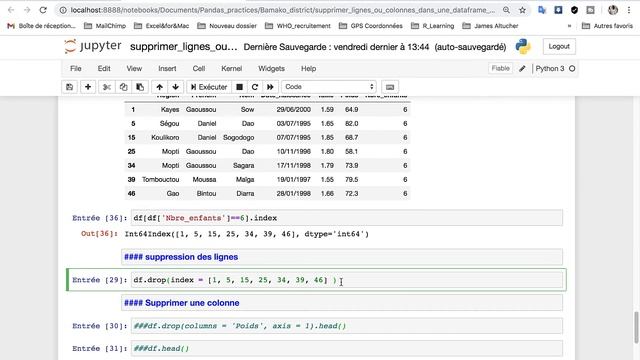Viewport: 640px width, 360px height.
Task: Open the Kernel menu
Action: pos(231,69)
